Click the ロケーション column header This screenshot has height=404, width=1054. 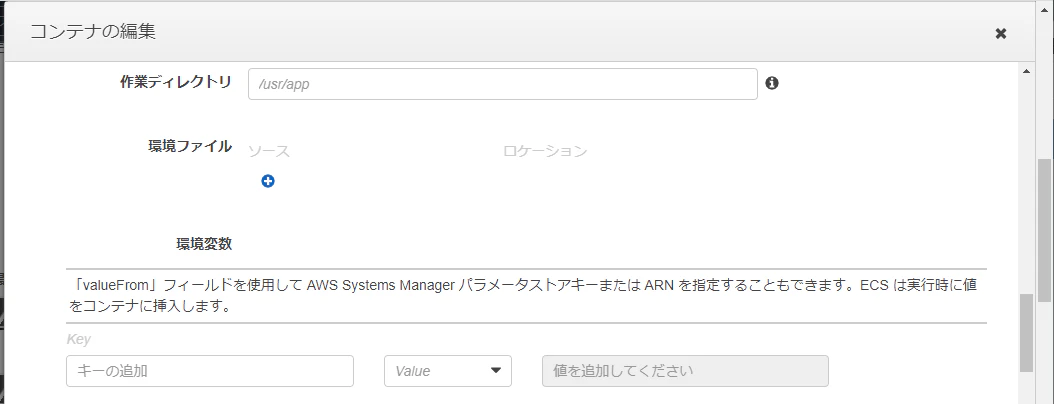pos(545,151)
